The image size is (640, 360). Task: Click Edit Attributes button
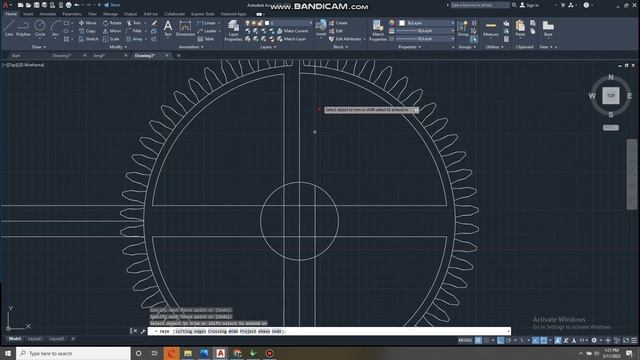point(345,39)
